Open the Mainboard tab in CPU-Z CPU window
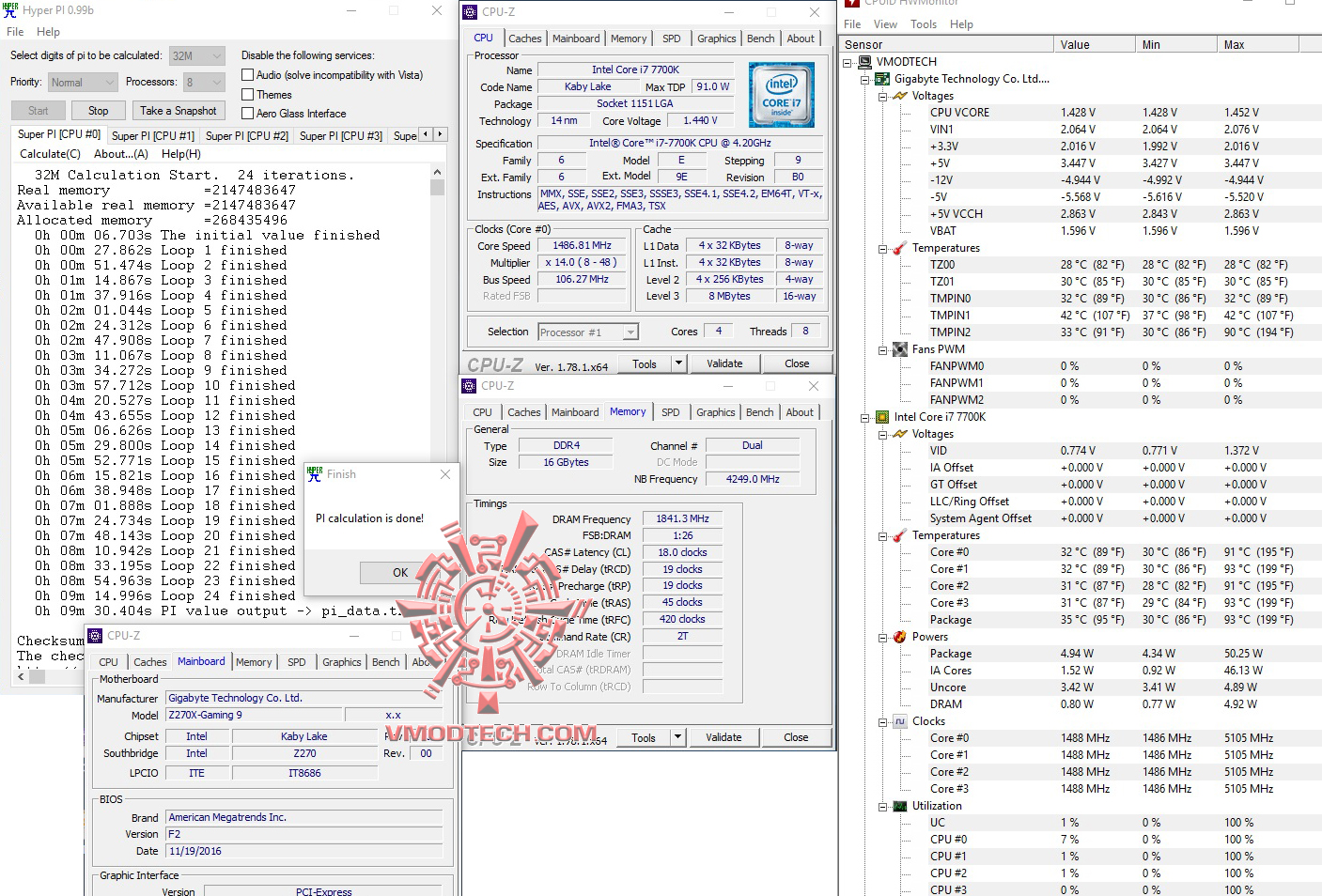 (576, 39)
